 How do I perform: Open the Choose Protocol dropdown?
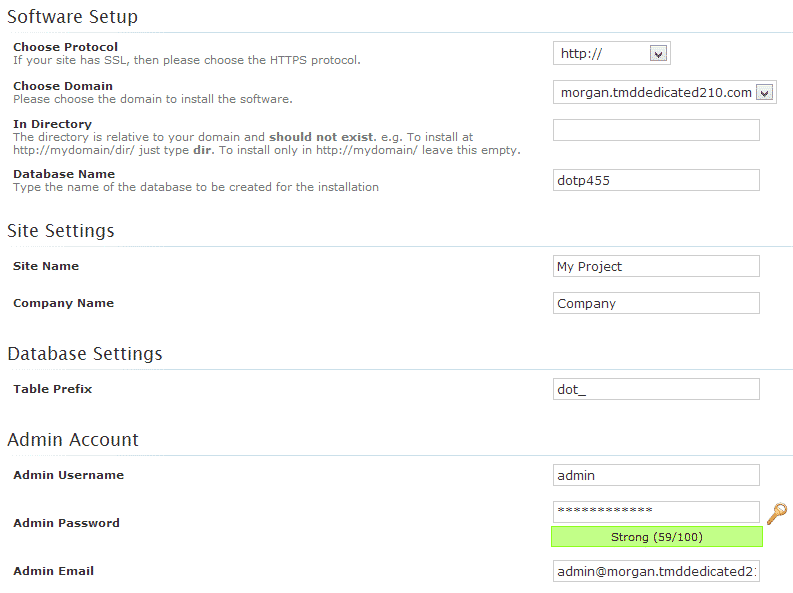[x=611, y=54]
